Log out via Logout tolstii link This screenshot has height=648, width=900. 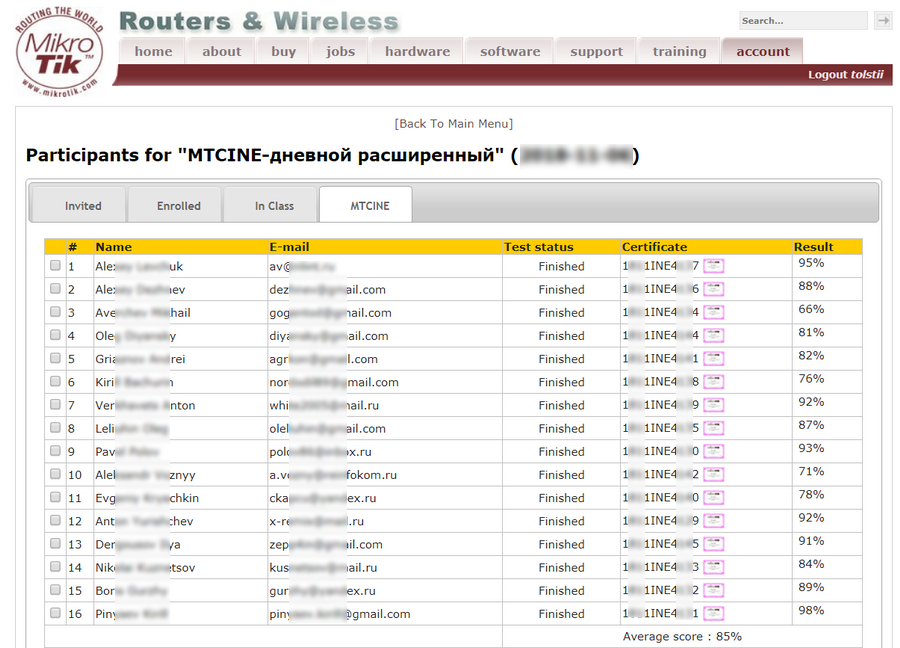(x=845, y=75)
